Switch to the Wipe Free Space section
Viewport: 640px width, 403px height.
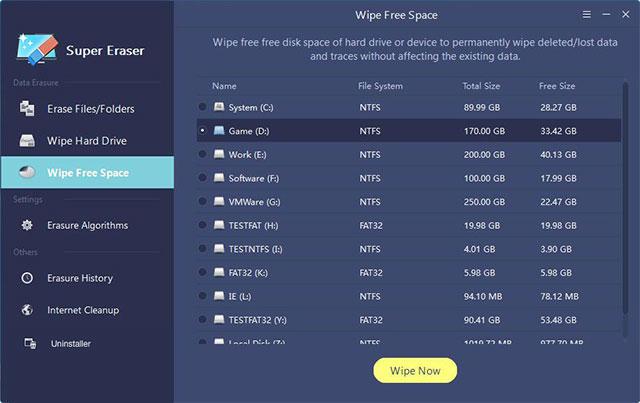click(x=87, y=173)
